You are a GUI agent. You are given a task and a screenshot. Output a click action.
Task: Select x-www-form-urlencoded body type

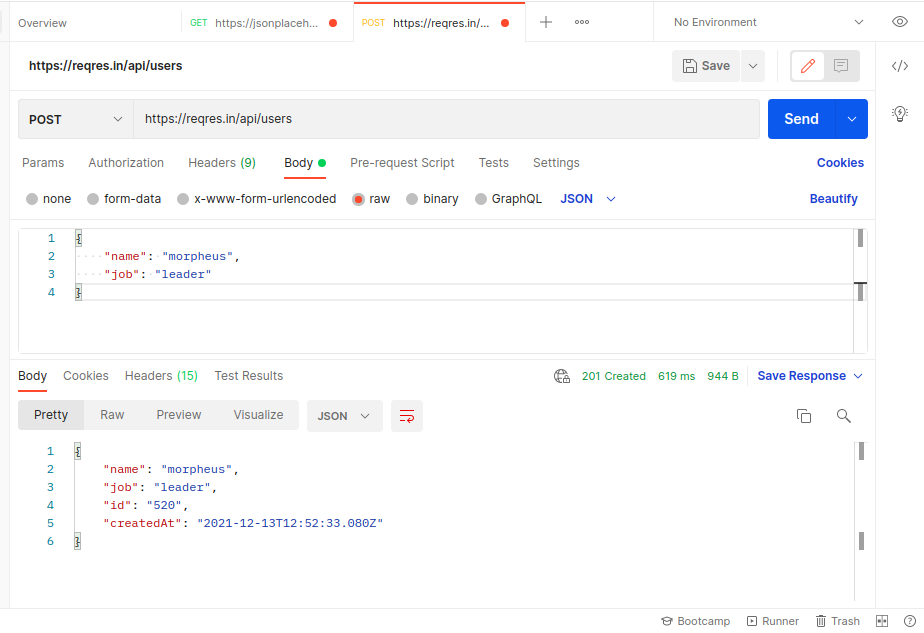pos(256,199)
